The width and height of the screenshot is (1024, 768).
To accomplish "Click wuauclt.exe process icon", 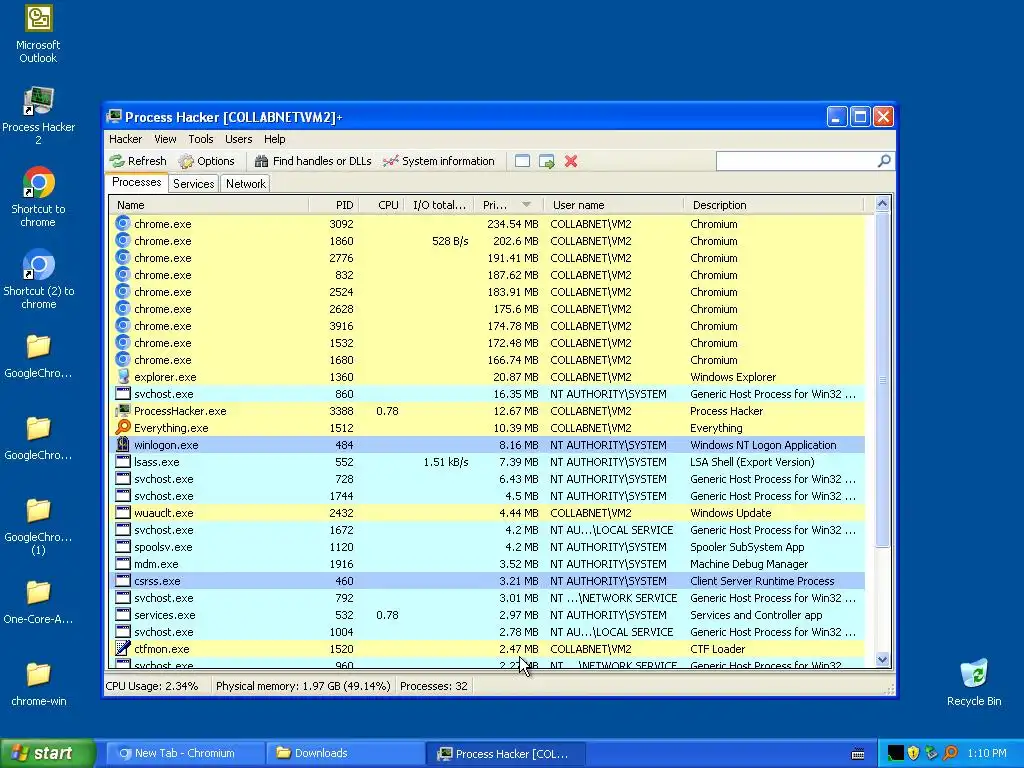I will (123, 513).
